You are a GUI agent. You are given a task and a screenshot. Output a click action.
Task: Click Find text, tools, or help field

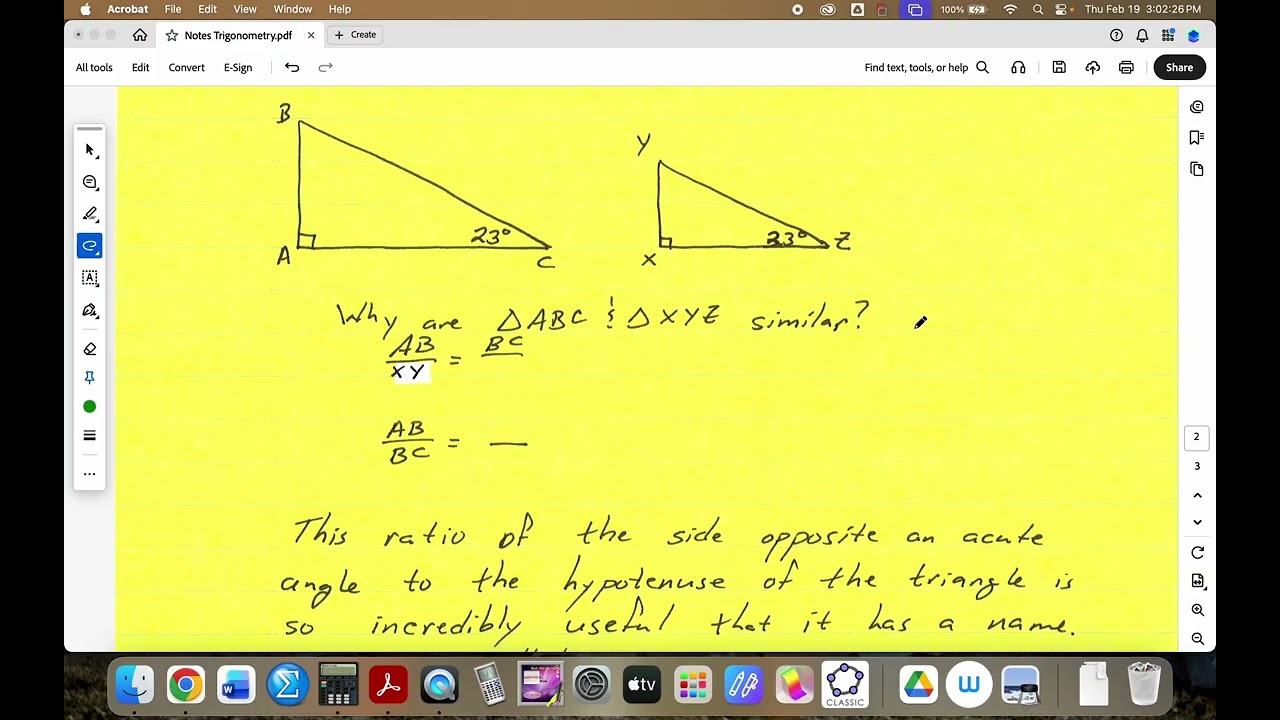[x=916, y=67]
